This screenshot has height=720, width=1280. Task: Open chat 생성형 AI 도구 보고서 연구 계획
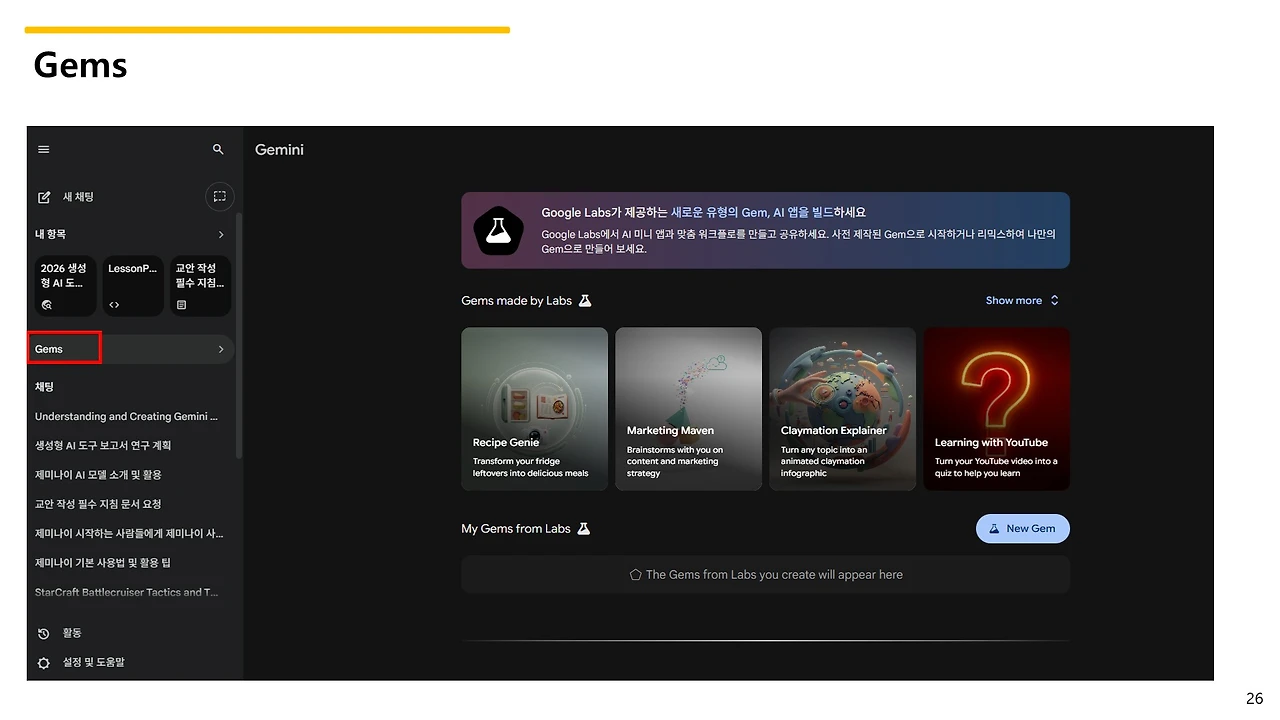pos(103,445)
